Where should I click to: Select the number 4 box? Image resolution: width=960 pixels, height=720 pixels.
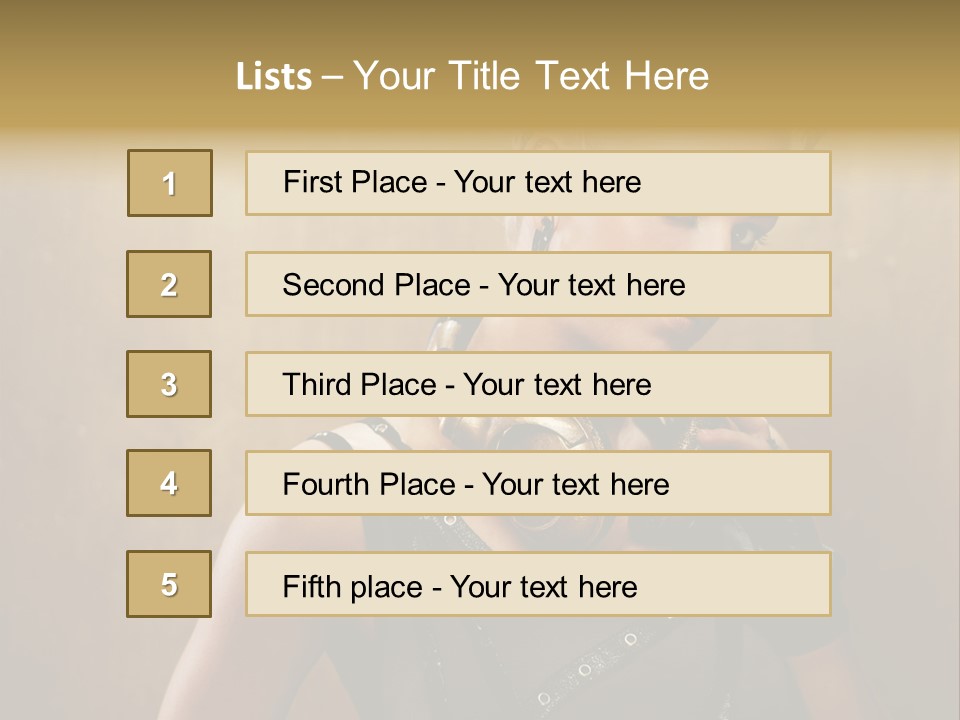pos(169,483)
